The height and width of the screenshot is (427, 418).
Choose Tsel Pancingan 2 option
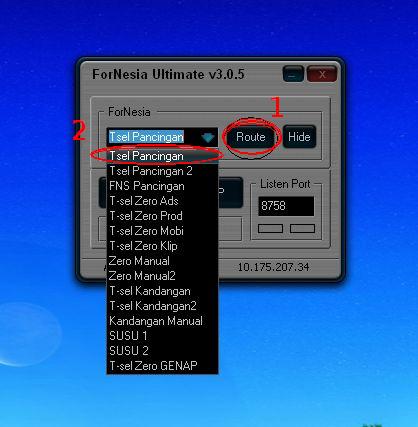[x=162, y=171]
